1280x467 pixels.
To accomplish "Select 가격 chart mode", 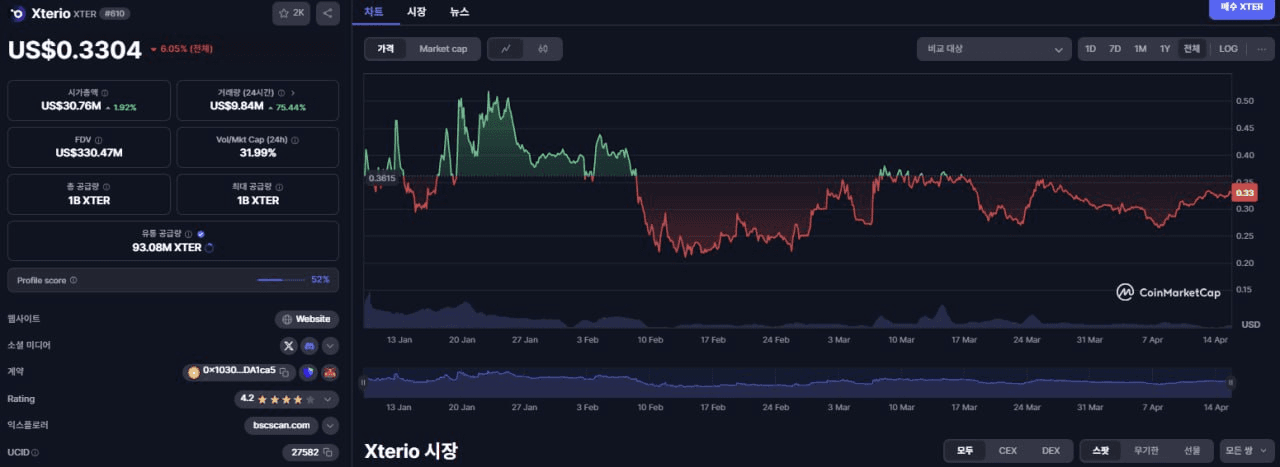I will tap(386, 49).
